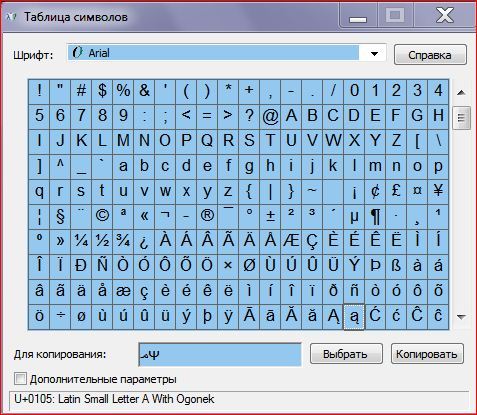
Task: Click the Arial font combo box field
Action: tap(226, 53)
